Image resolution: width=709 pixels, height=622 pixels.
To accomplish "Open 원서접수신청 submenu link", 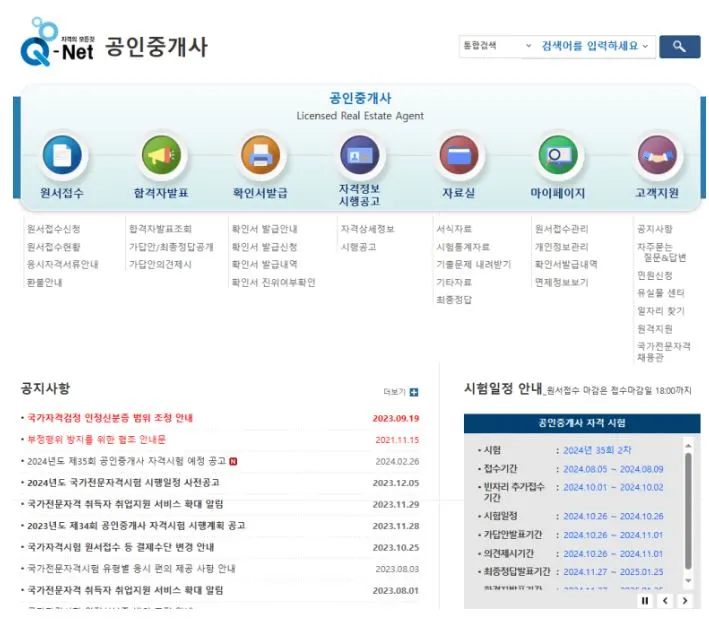I will (53, 229).
